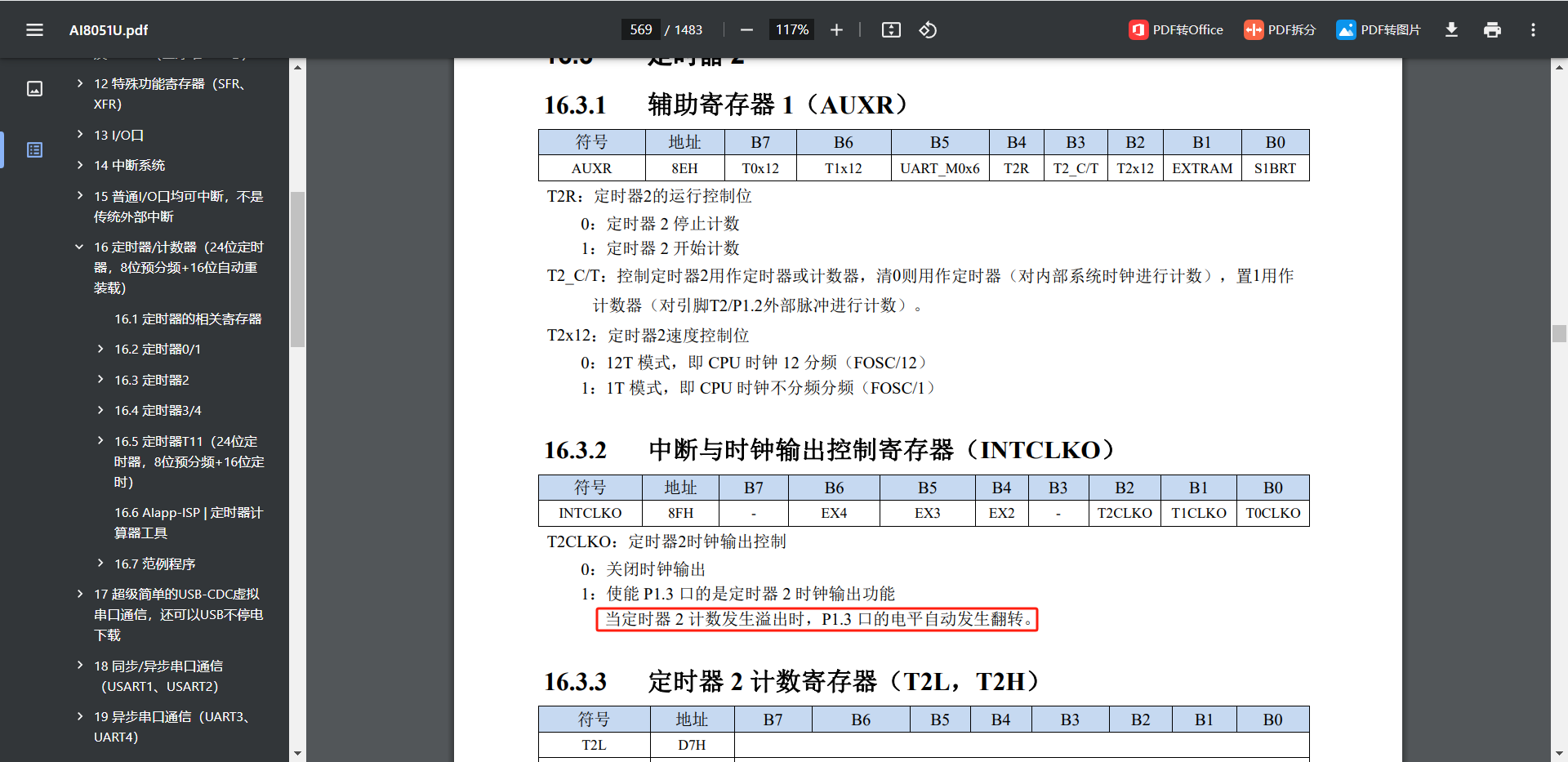Click the INTCLKO table cell

pos(590,513)
